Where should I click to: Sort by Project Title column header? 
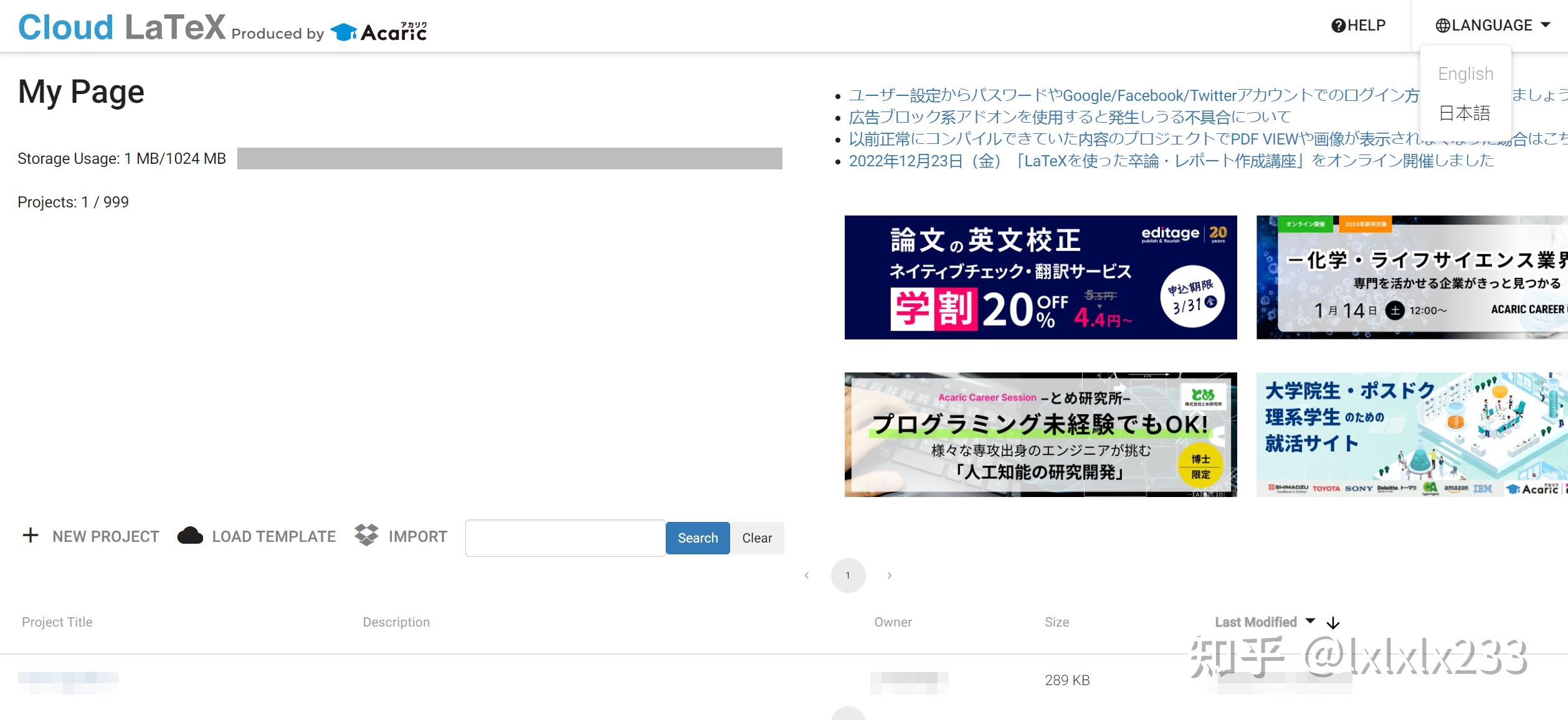point(57,622)
